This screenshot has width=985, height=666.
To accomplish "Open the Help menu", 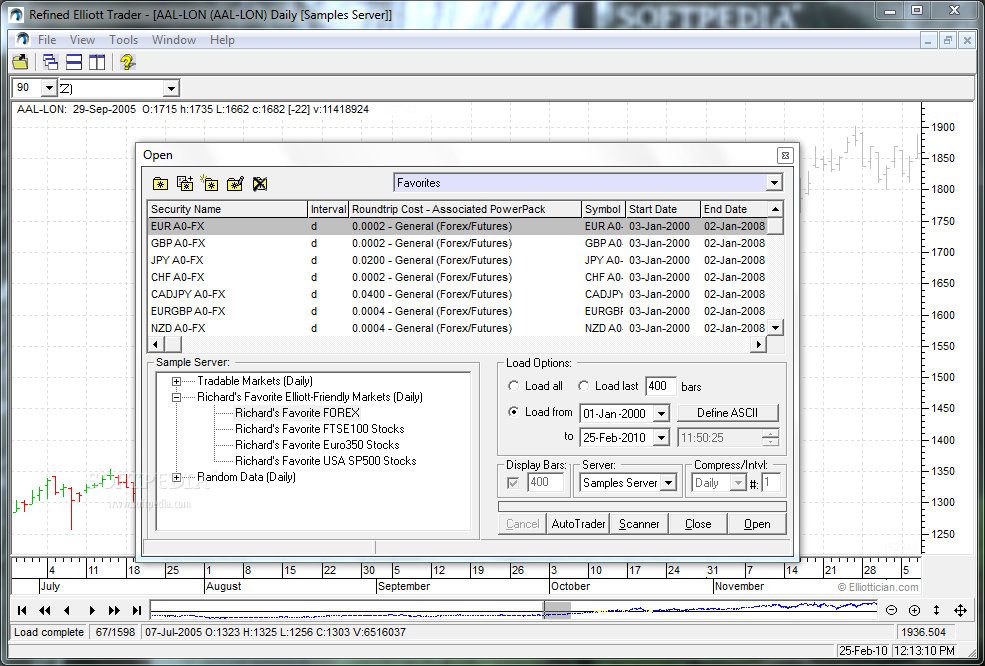I will pos(222,40).
